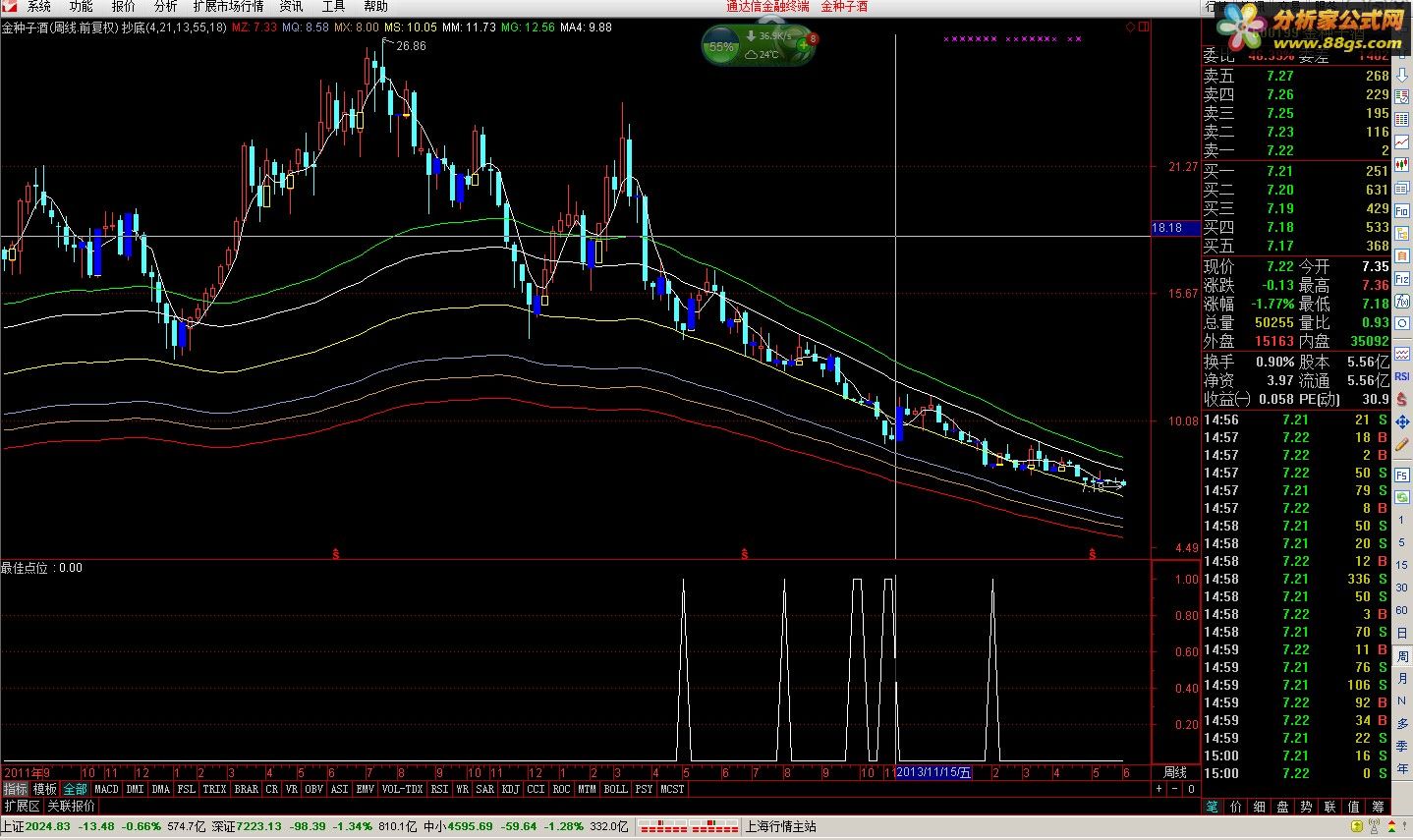The width and height of the screenshot is (1413, 840).
Task: Open the 系统 menu
Action: (38, 6)
